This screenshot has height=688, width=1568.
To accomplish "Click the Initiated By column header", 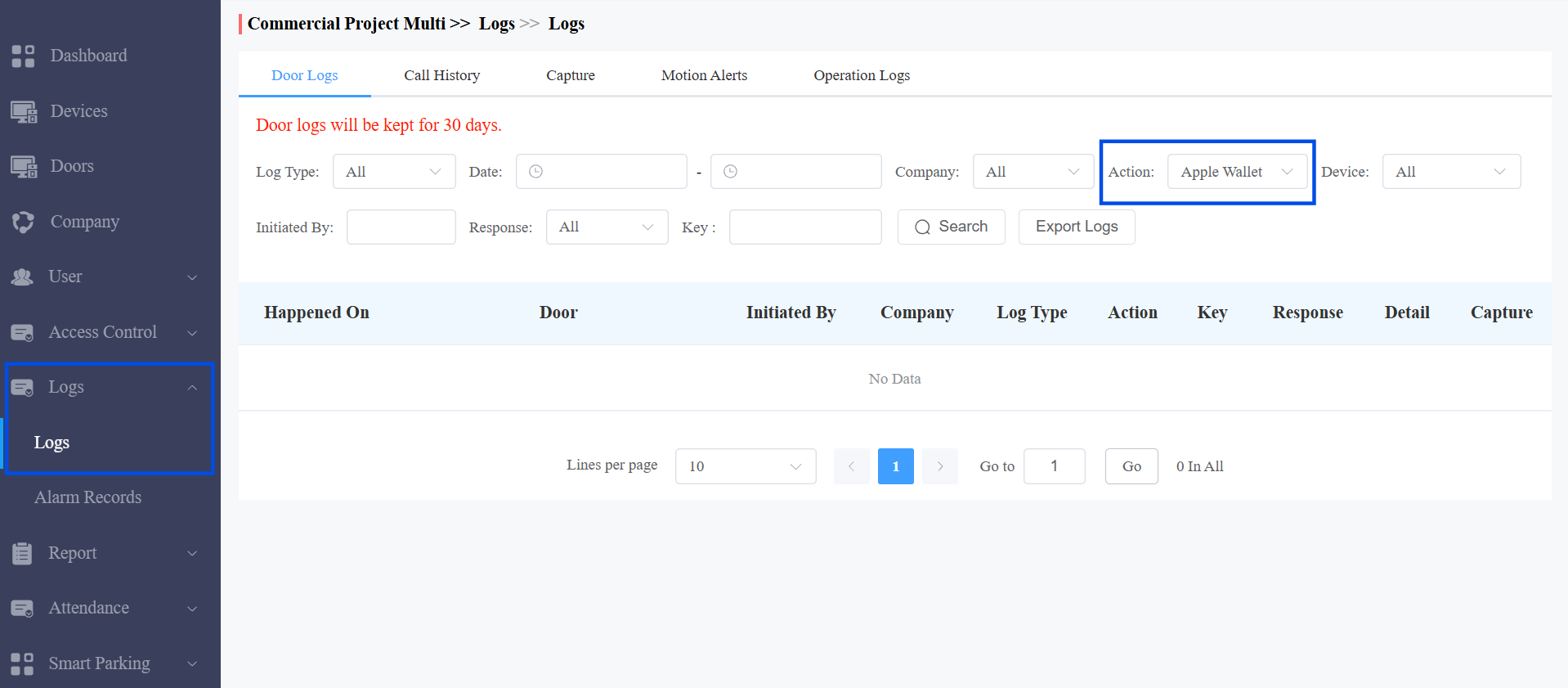I will pos(791,313).
